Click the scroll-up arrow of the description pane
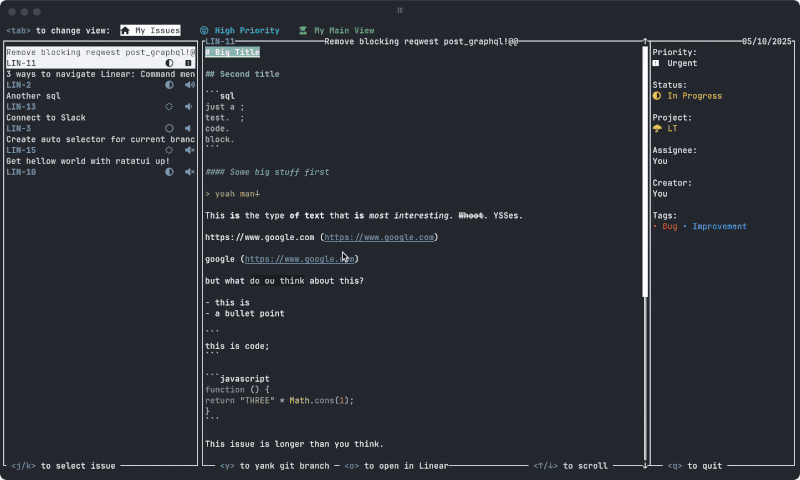 645,42
